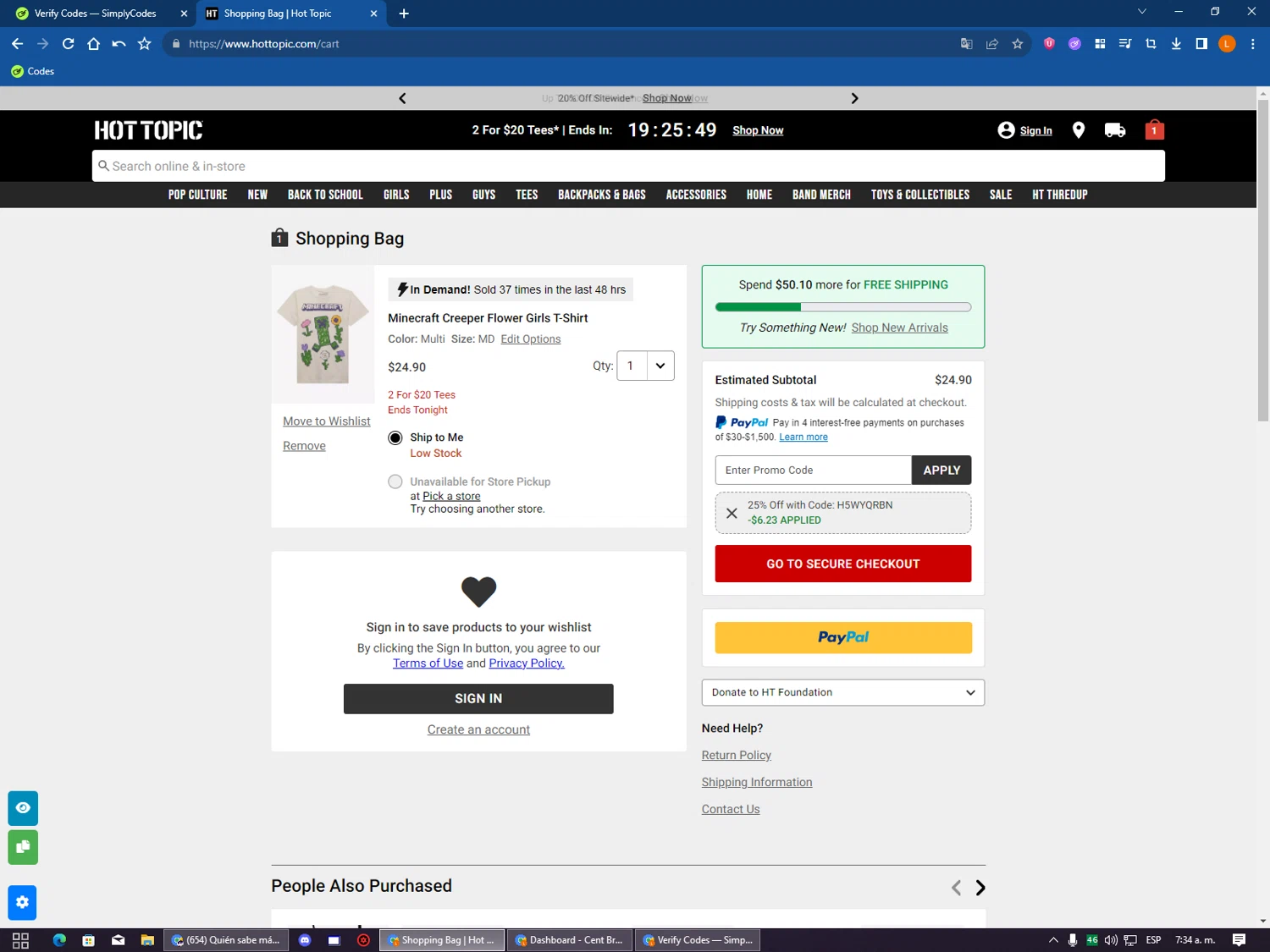Open the Pop Culture menu
1270x952 pixels.
click(x=197, y=195)
